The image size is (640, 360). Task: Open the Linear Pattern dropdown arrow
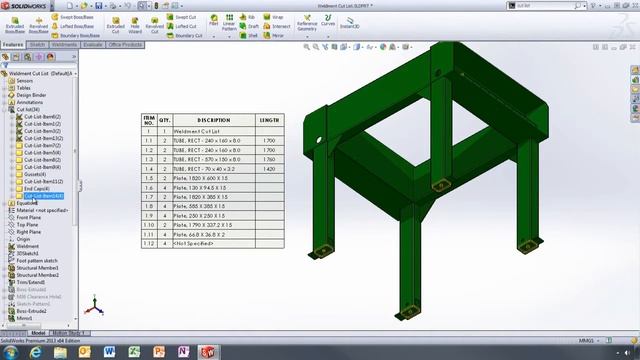229,37
